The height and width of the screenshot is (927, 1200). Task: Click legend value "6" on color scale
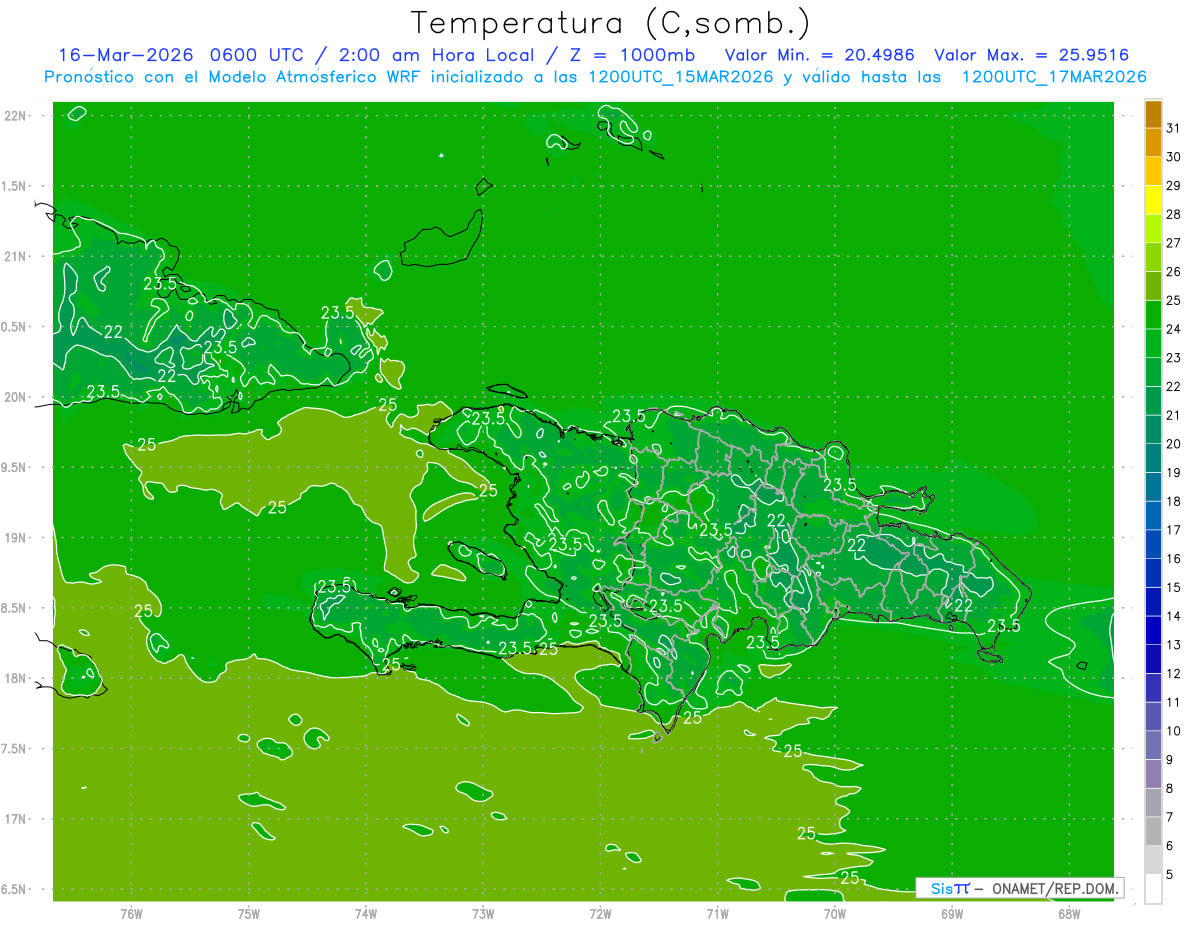(x=1170, y=846)
